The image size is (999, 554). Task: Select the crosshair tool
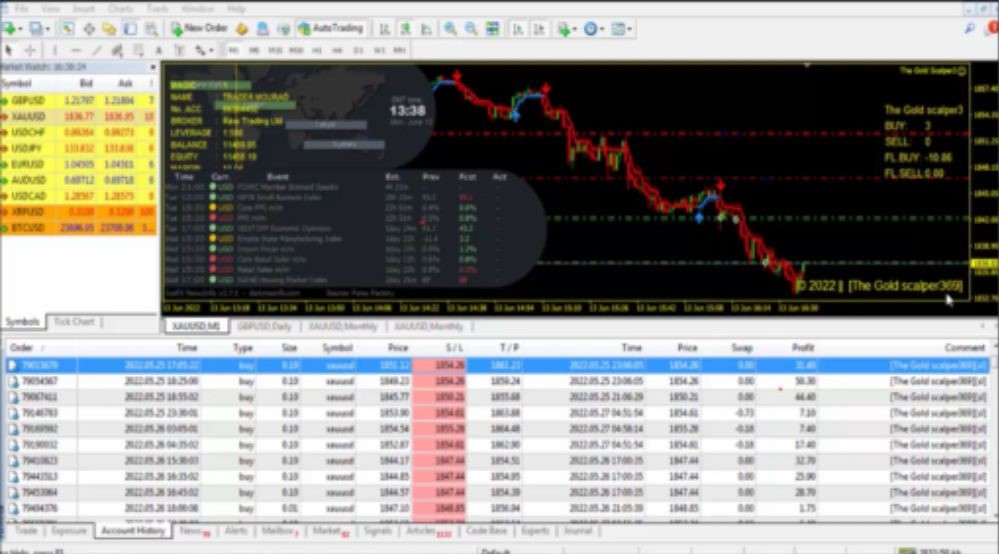click(30, 50)
